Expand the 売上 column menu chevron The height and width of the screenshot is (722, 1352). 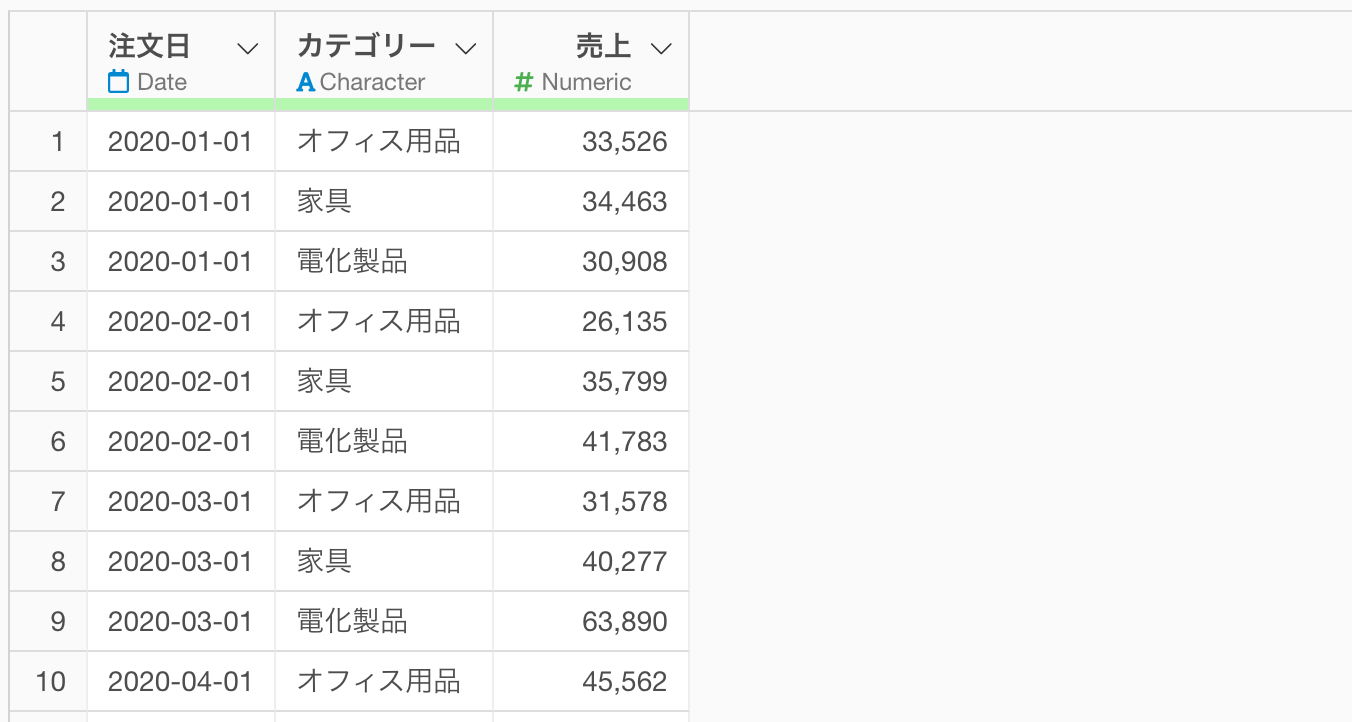tap(661, 48)
